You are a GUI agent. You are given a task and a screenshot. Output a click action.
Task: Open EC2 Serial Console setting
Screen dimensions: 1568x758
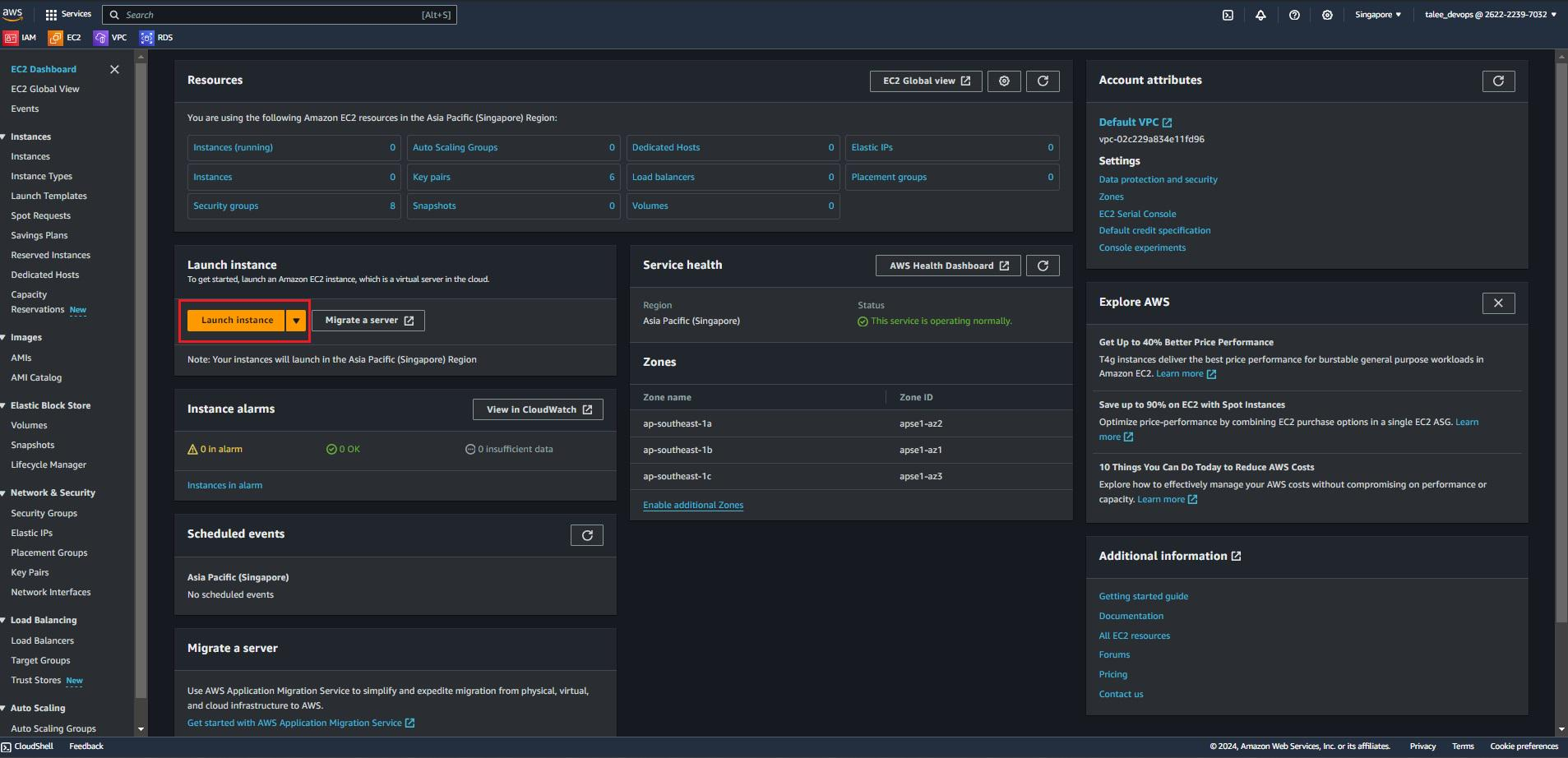[x=1137, y=215]
